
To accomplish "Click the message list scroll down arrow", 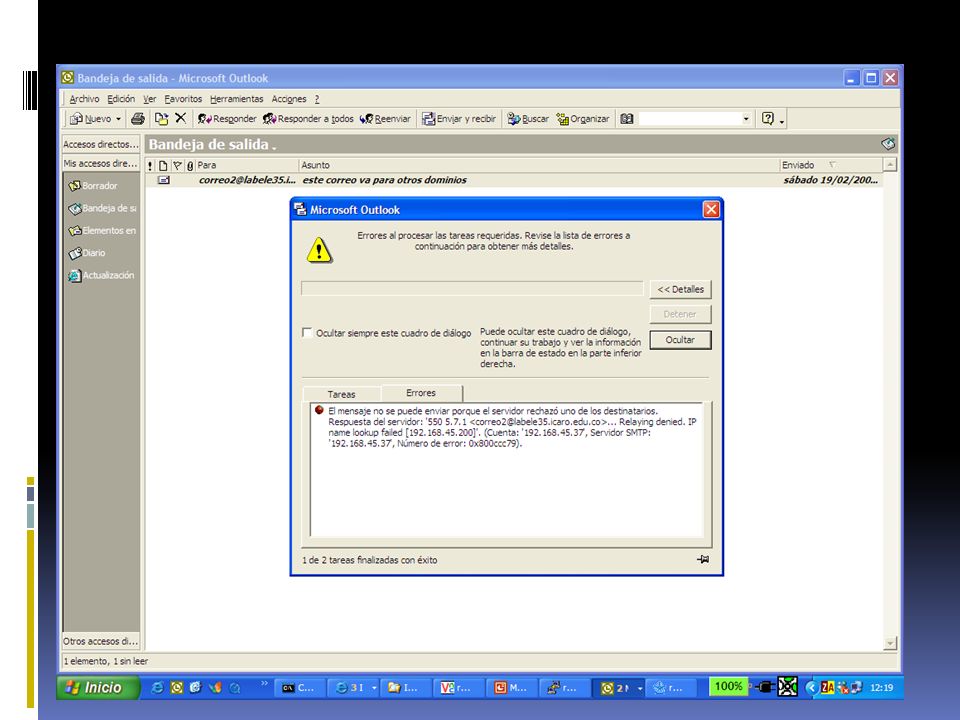I will pos(890,643).
